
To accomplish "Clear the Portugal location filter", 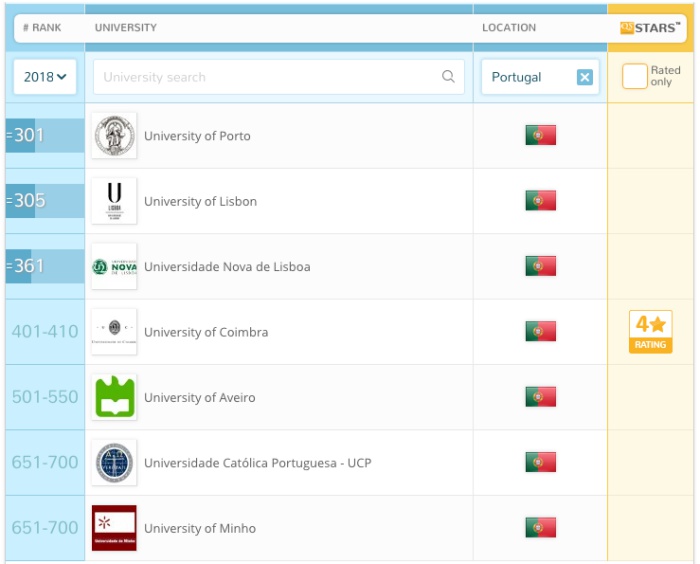I will pos(584,77).
